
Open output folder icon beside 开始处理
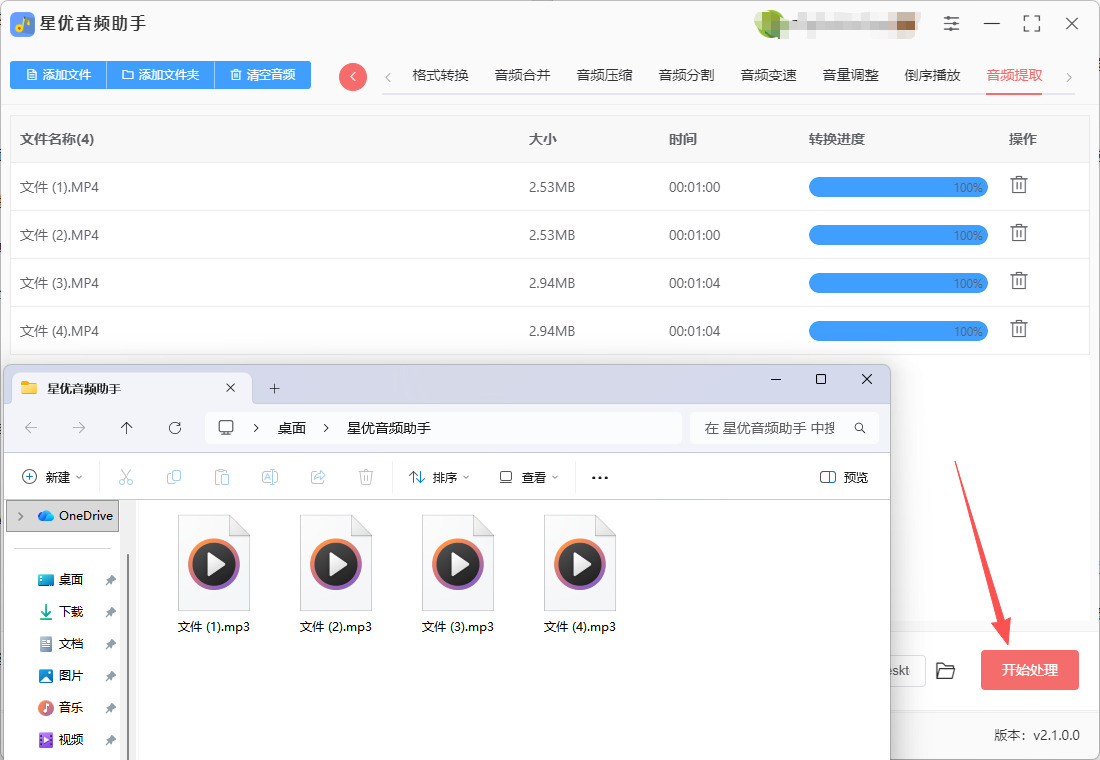[945, 670]
